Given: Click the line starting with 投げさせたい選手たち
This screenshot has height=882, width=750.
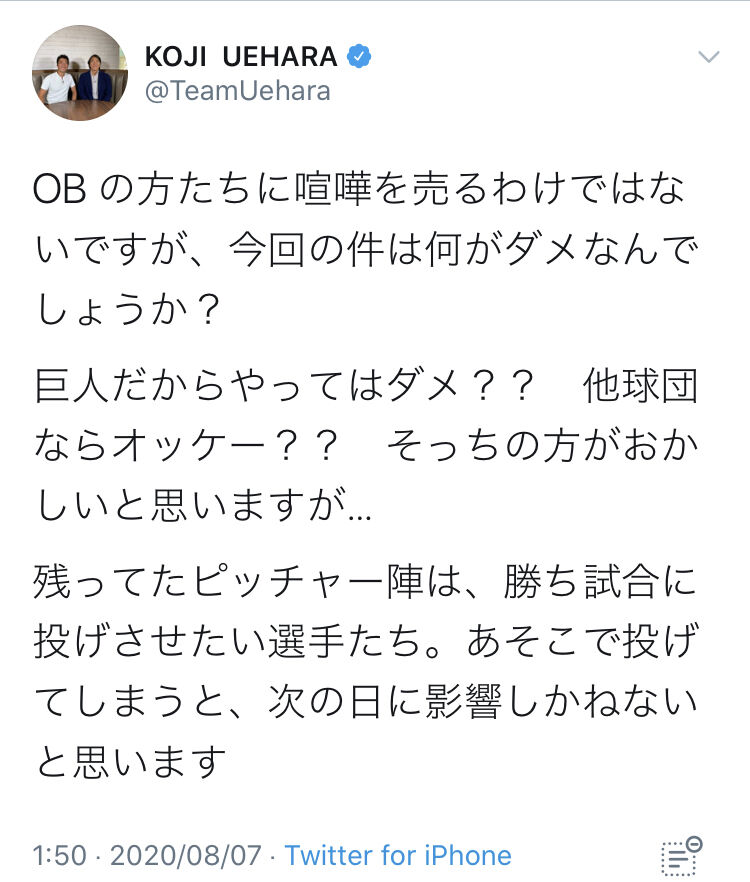Looking at the screenshot, I should pos(366,641).
